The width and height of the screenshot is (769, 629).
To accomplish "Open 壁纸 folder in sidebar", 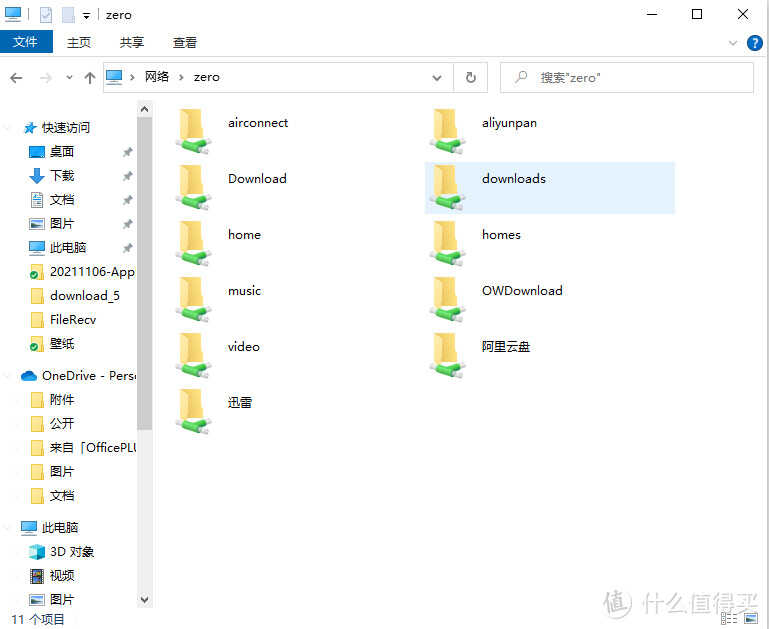I will click(x=62, y=344).
